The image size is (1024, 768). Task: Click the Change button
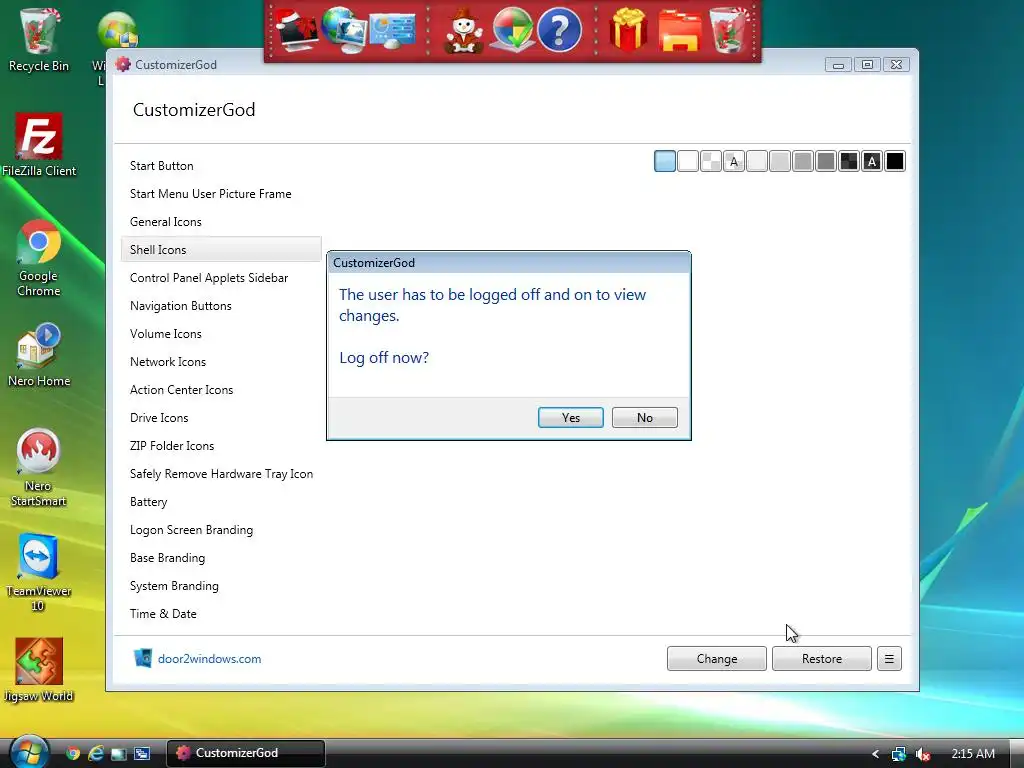point(716,658)
